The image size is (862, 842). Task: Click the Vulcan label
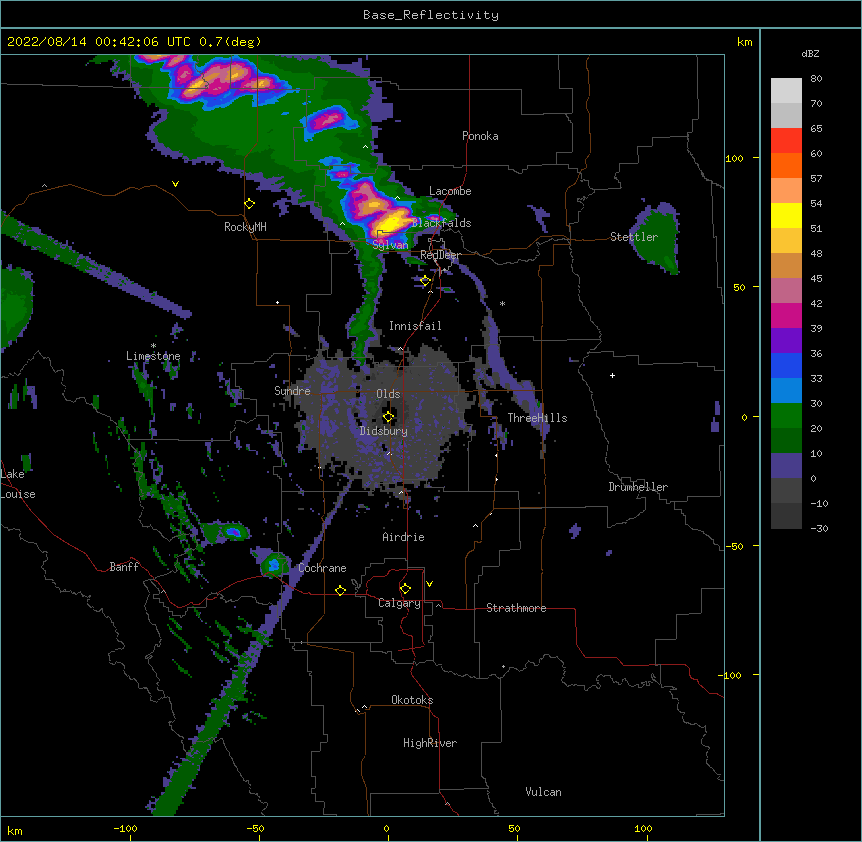[543, 792]
